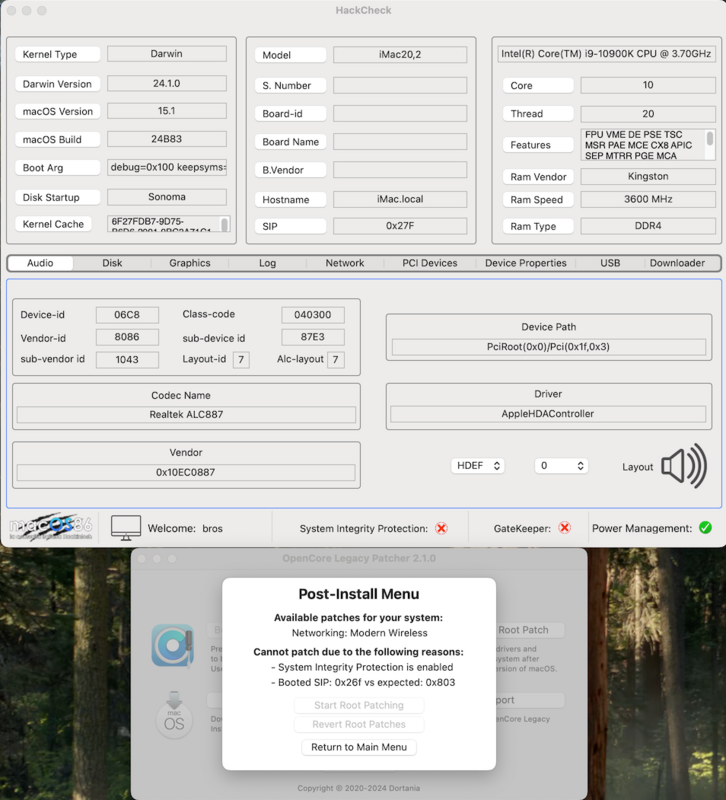Click the Ram Vendor value Kingston
The image size is (726, 800).
point(648,176)
